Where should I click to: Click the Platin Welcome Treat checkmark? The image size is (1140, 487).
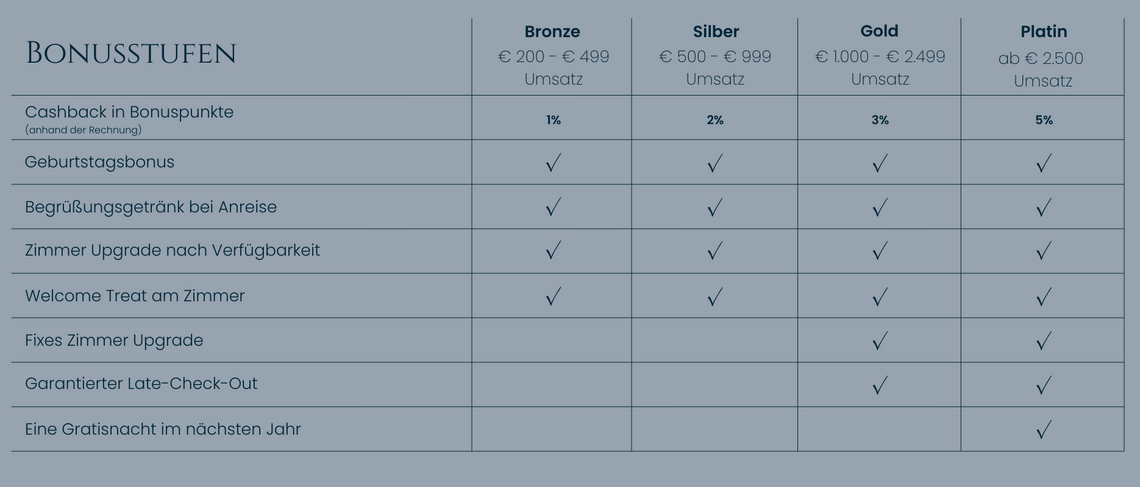(x=1043, y=296)
